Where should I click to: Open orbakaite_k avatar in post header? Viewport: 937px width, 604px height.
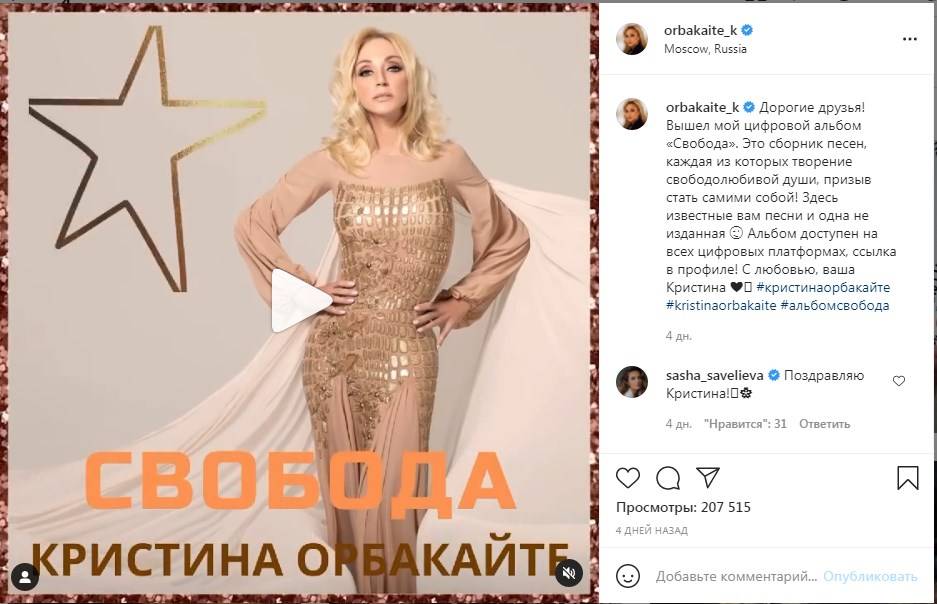click(632, 39)
